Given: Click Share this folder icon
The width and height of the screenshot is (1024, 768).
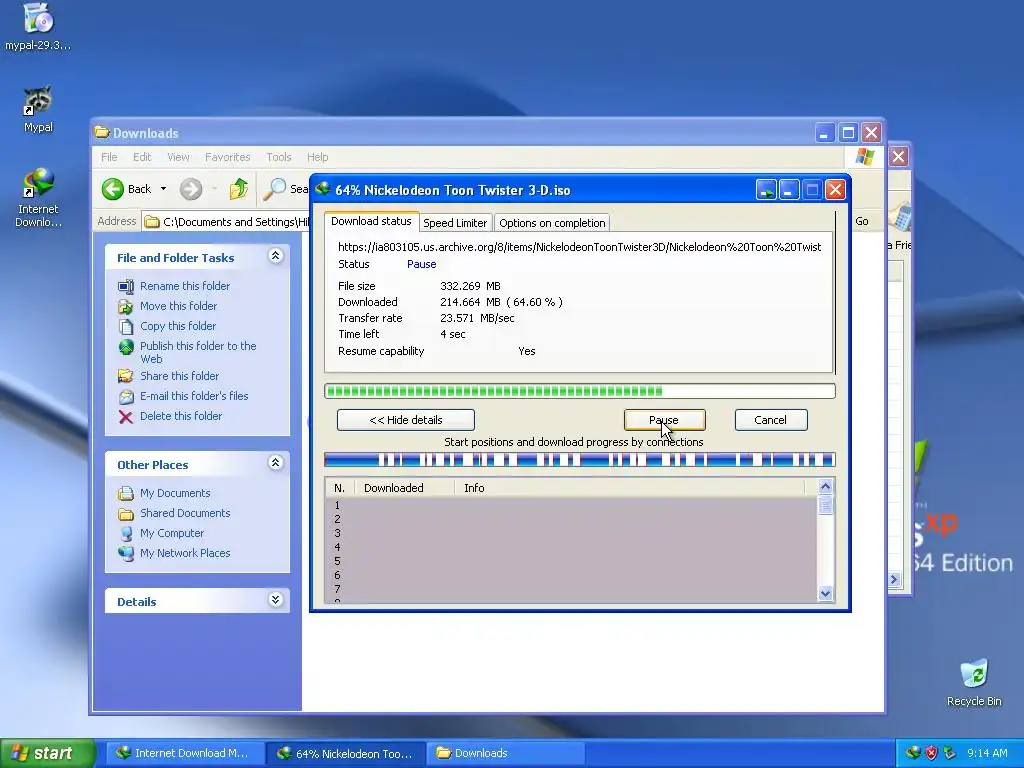Looking at the screenshot, I should click(x=125, y=376).
